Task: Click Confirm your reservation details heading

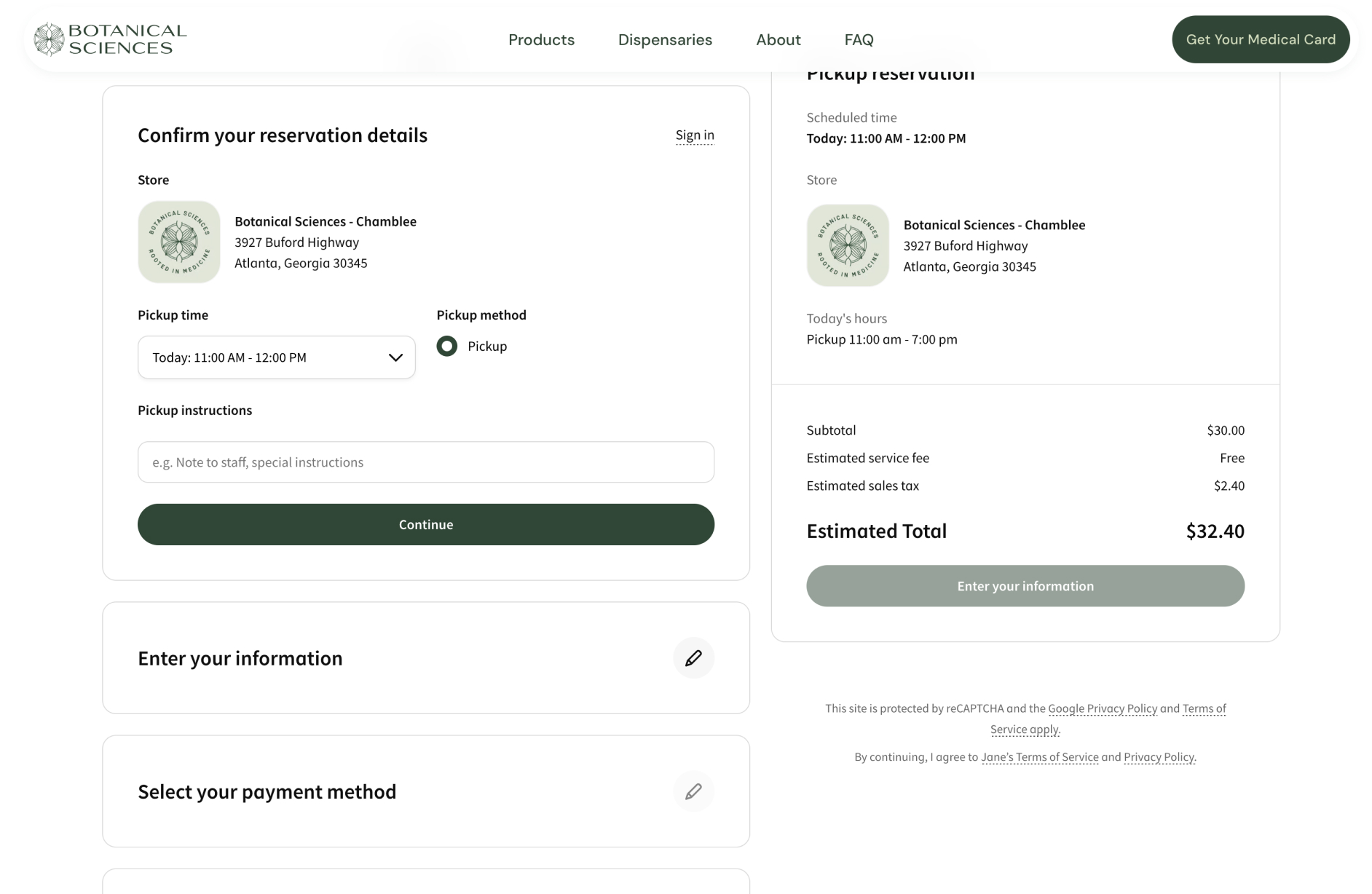Action: 283,135
